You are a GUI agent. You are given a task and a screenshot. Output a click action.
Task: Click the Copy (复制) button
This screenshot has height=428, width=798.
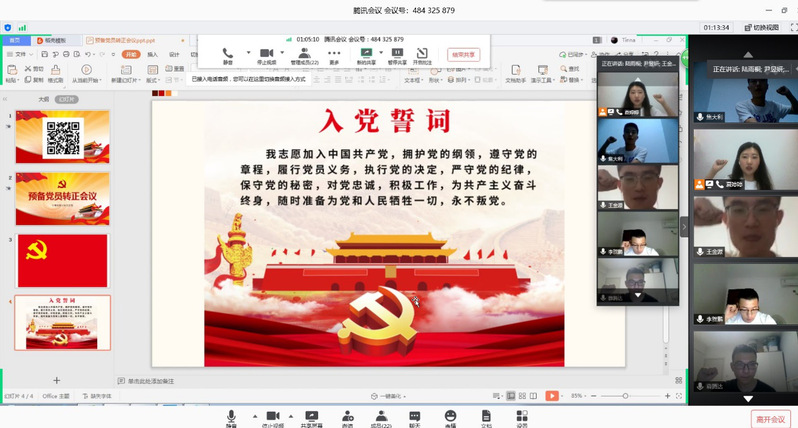[x=34, y=80]
